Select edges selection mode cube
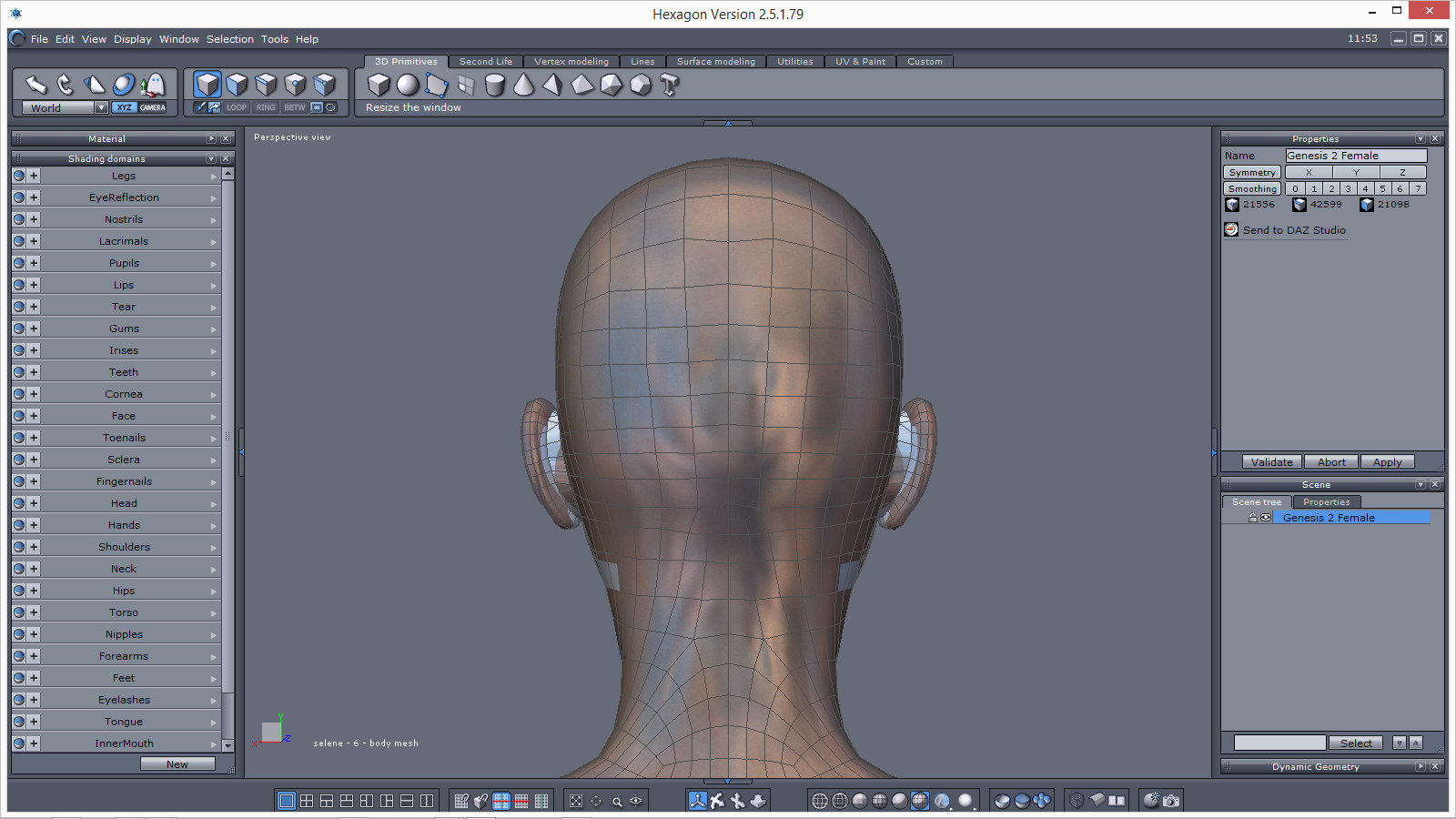1456x819 pixels. (x=266, y=85)
